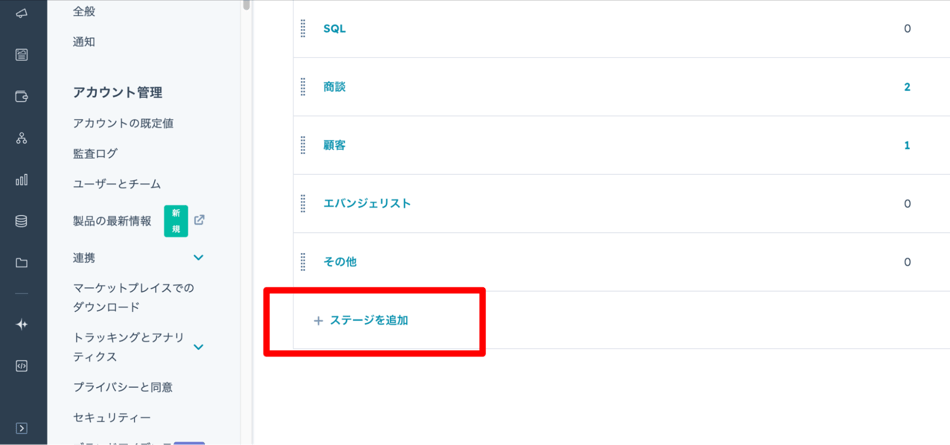The width and height of the screenshot is (950, 445).
Task: Click the count 2 for 商談
Action: (907, 87)
